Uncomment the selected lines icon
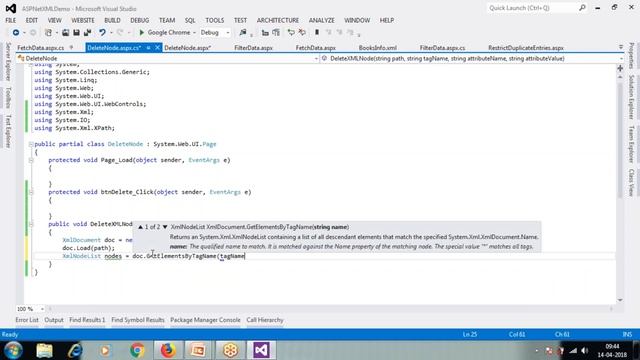 (x=302, y=33)
